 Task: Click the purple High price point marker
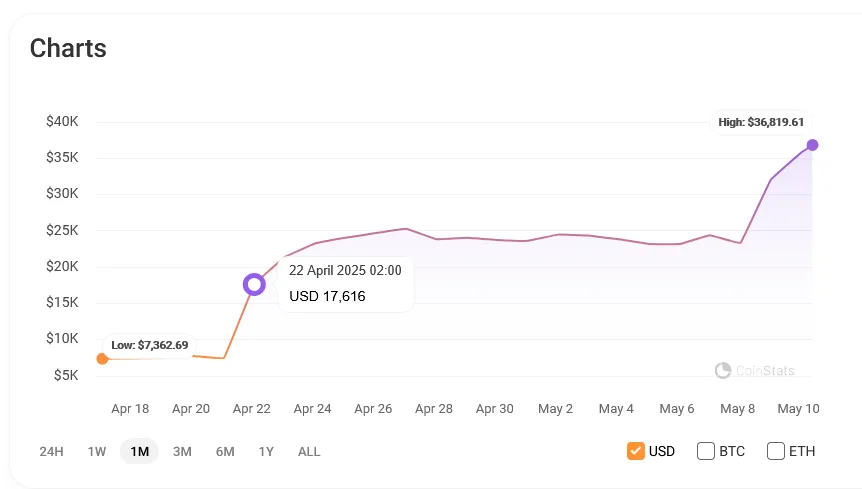(812, 145)
